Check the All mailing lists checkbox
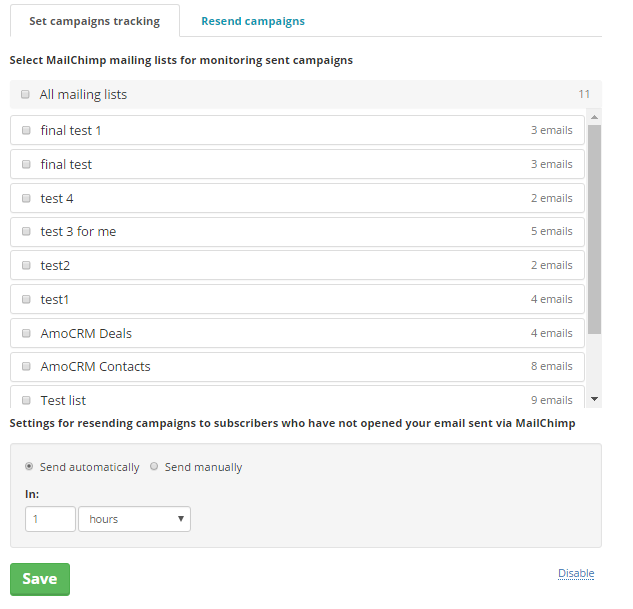This screenshot has height=609, width=633. point(25,95)
